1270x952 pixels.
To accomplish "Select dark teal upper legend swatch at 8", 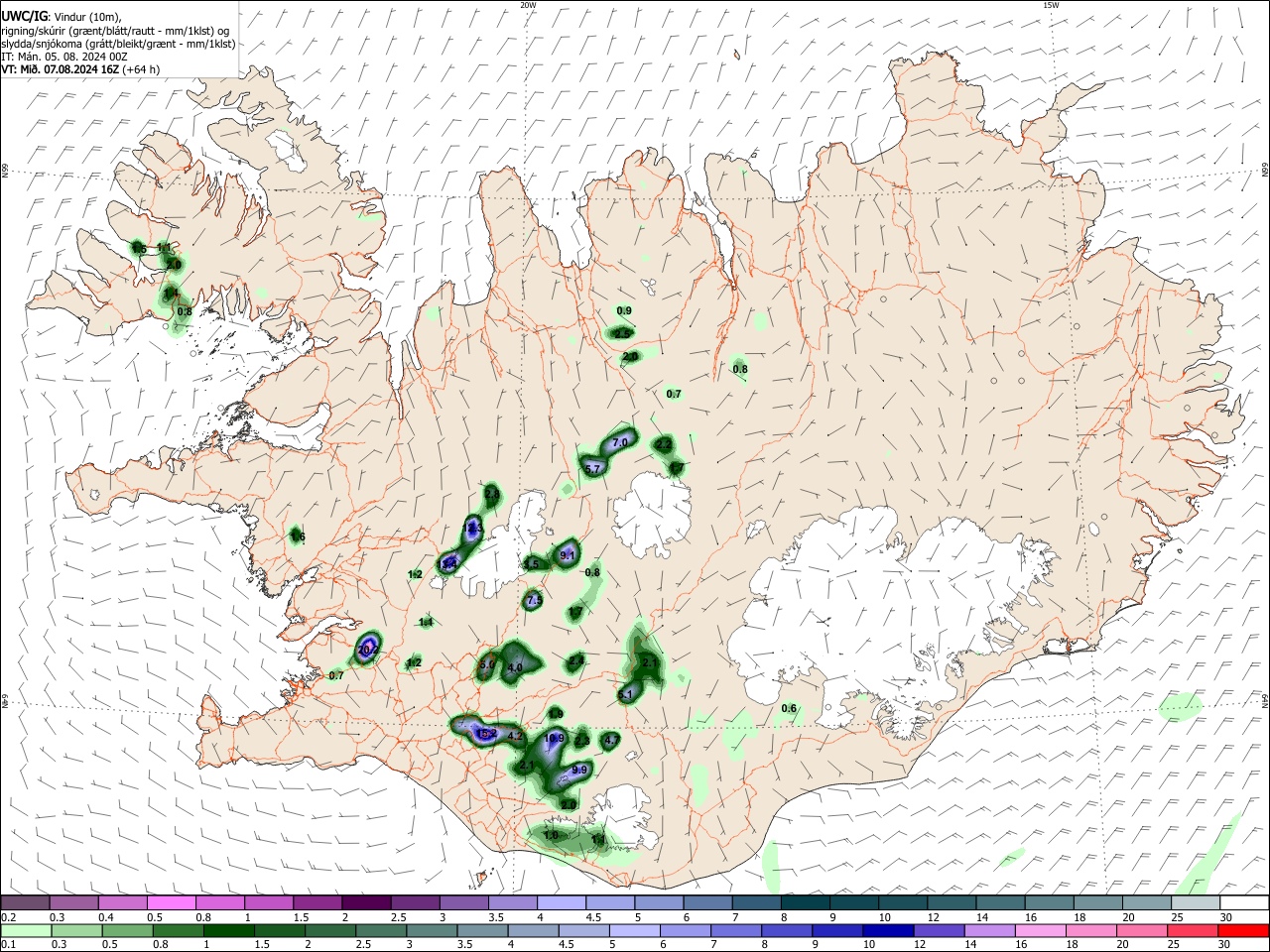I will pyautogui.click(x=806, y=902).
